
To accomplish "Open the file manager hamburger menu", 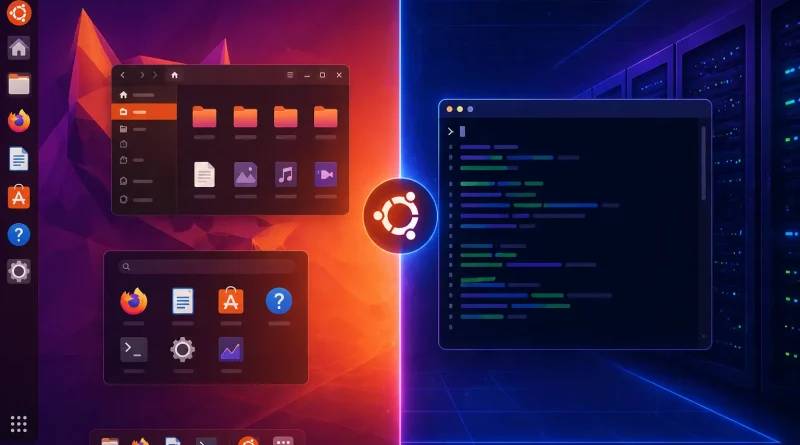I will [x=290, y=75].
